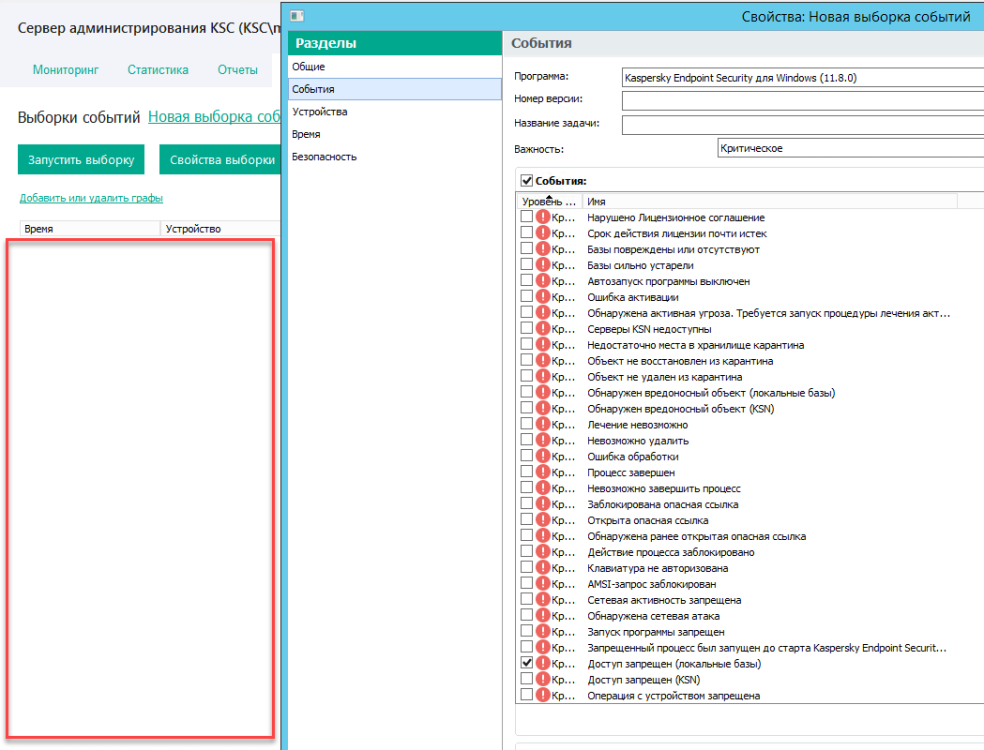The image size is (984, 750).
Task: Click the window icon in the properties title bar
Action: coord(297,16)
